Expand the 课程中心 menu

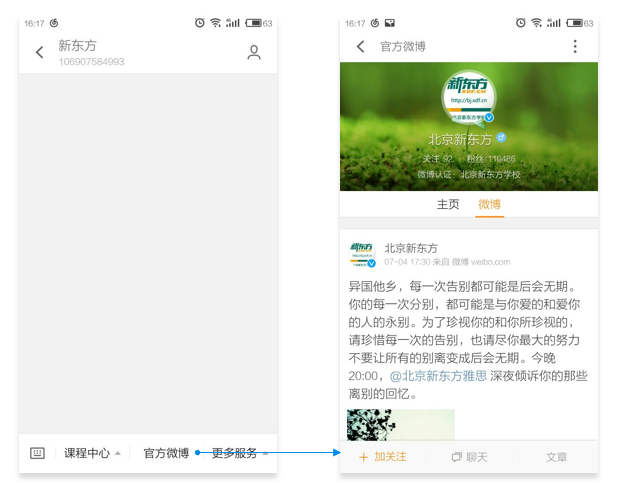[x=92, y=453]
